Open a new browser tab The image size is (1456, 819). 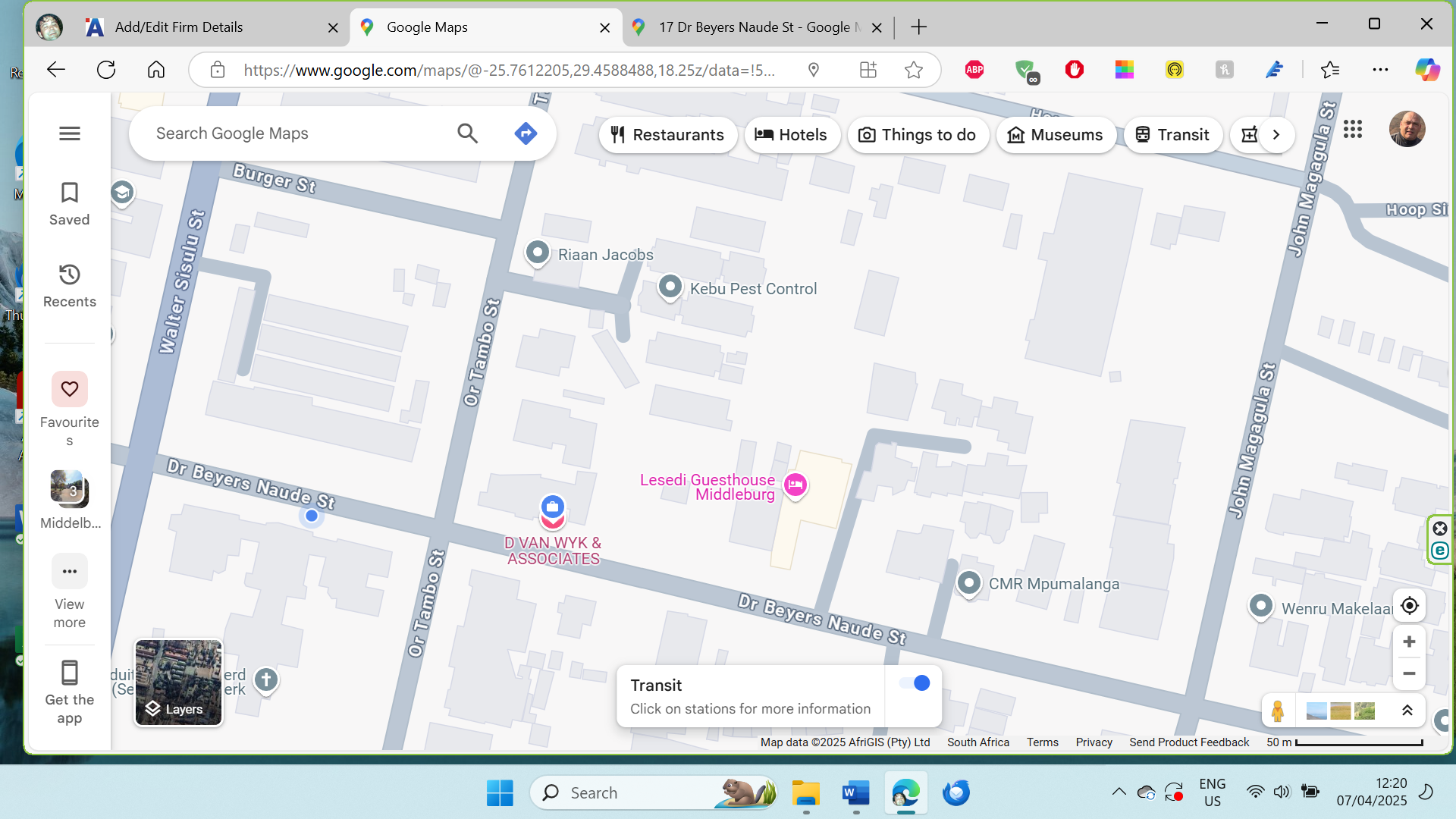(918, 27)
